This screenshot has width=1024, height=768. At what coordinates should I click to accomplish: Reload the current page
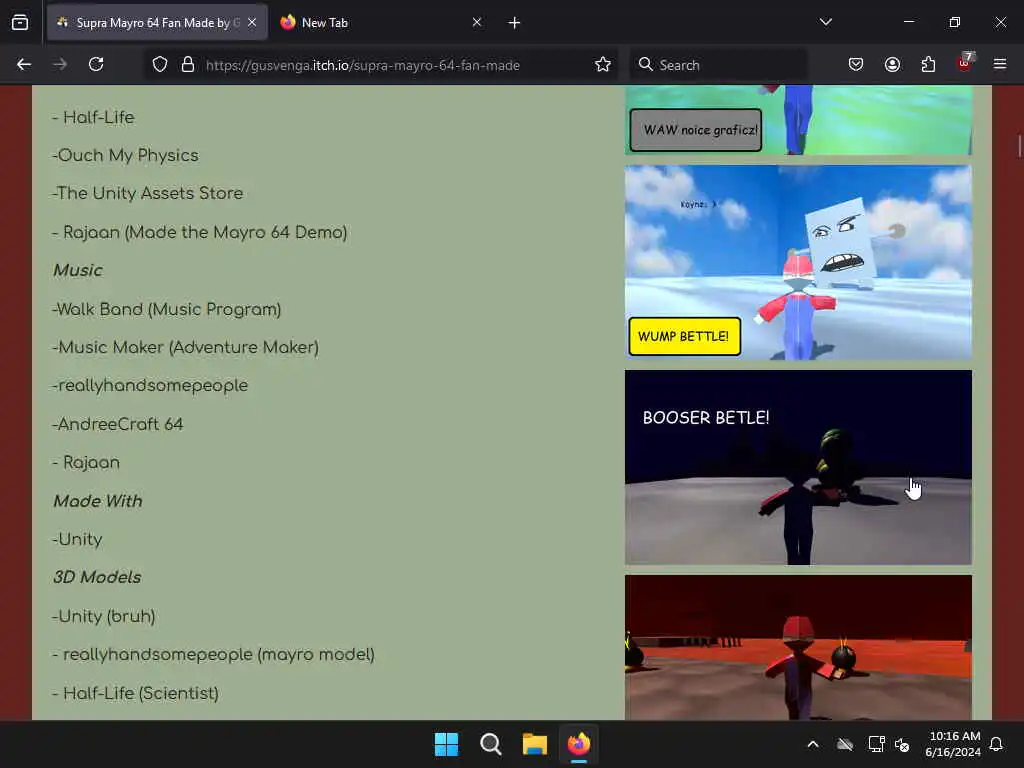click(x=96, y=65)
